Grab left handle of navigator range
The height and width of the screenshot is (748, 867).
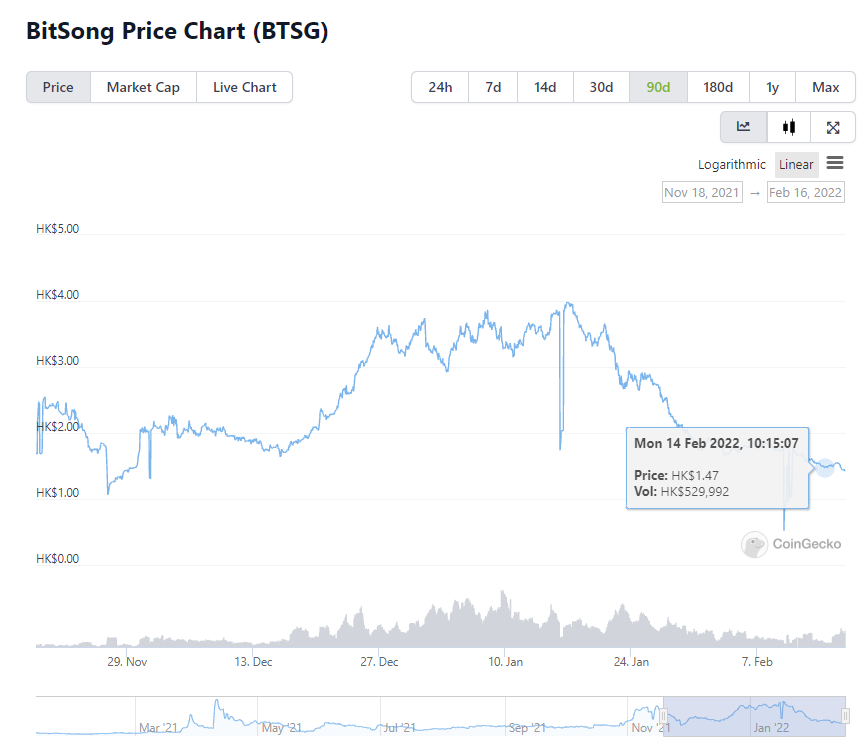point(663,716)
